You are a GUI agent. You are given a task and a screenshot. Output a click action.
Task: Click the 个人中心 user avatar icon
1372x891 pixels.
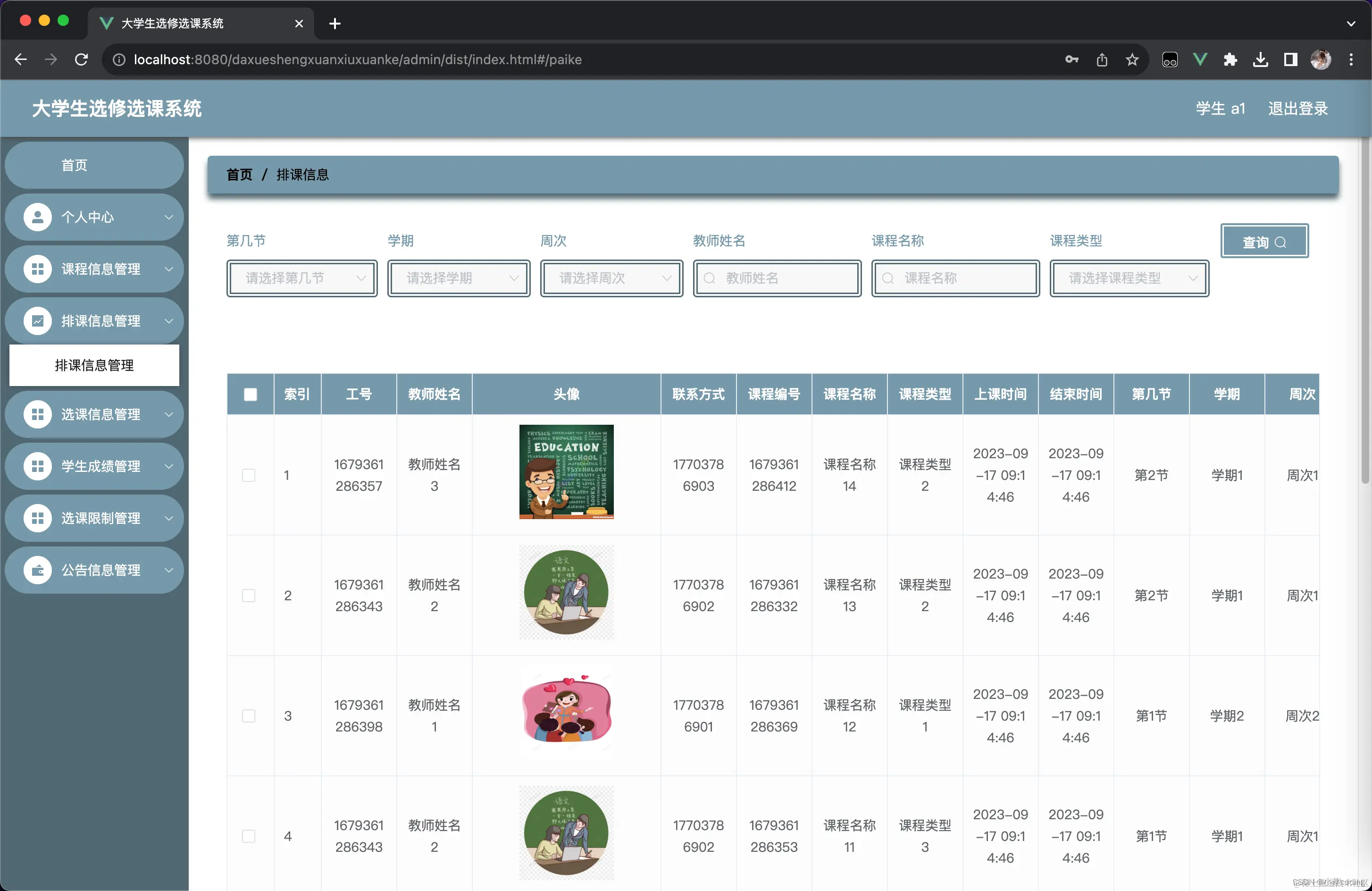[x=37, y=218]
